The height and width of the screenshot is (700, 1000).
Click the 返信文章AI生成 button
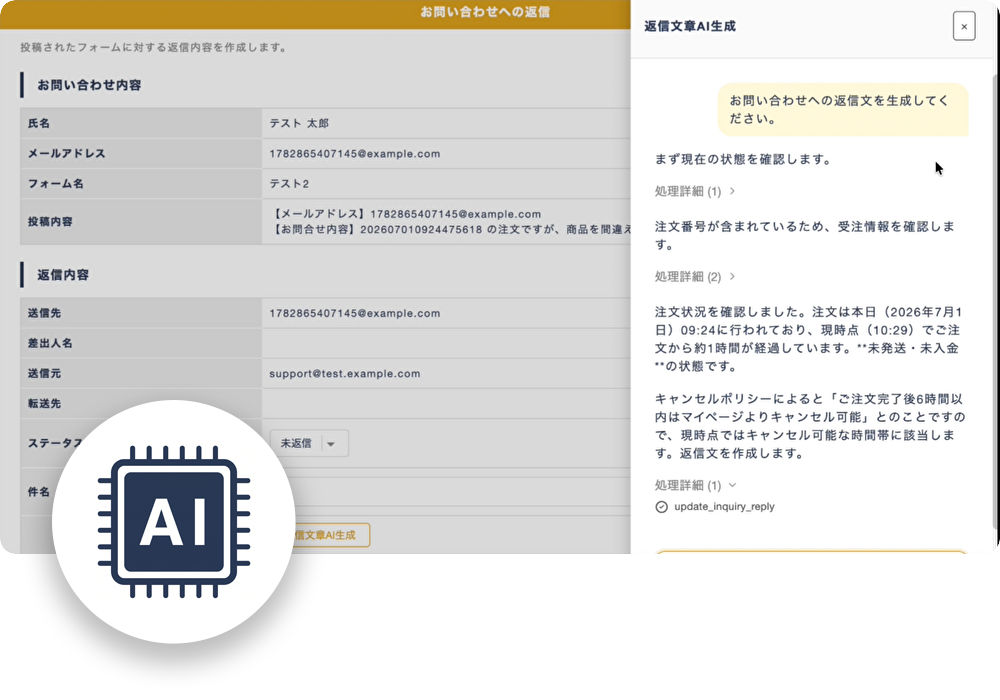click(x=330, y=535)
